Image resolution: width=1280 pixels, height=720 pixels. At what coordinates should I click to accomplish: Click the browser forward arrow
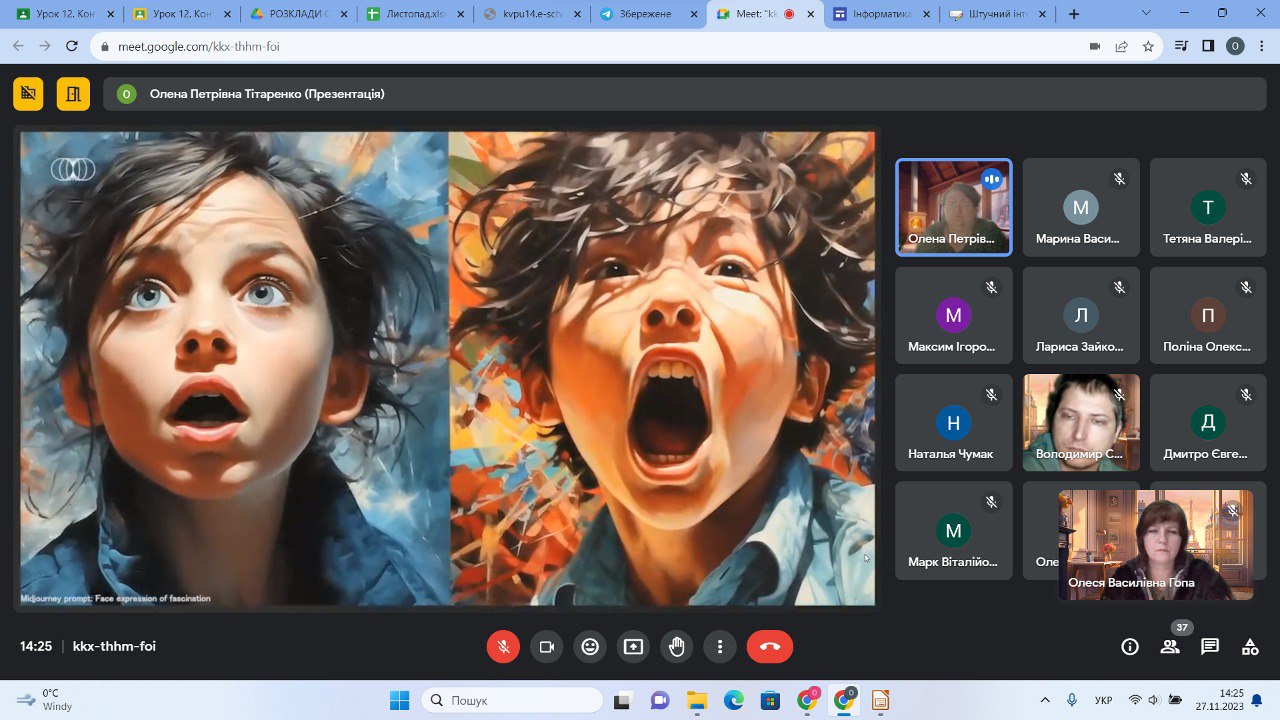(45, 46)
